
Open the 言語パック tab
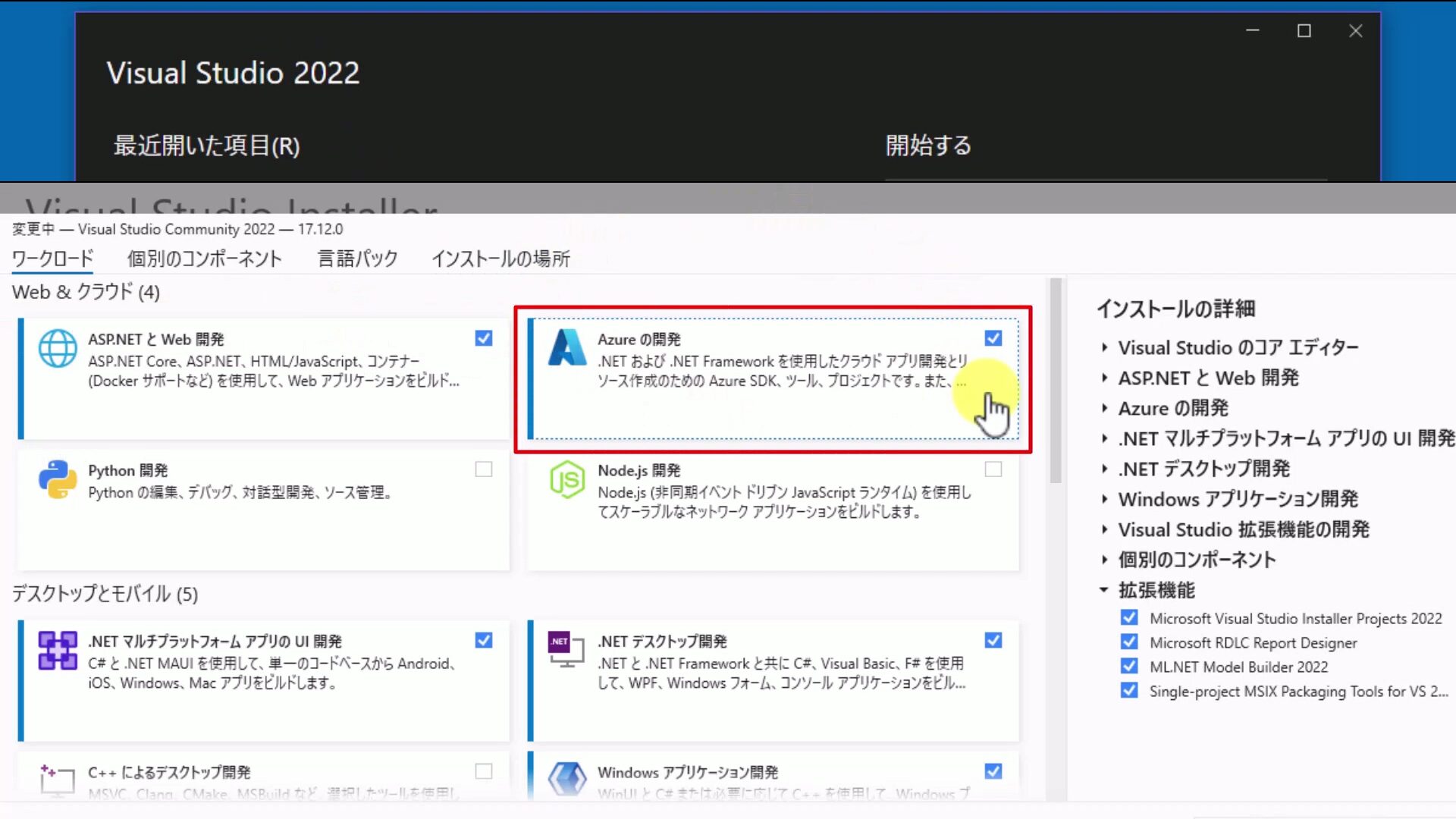[357, 259]
